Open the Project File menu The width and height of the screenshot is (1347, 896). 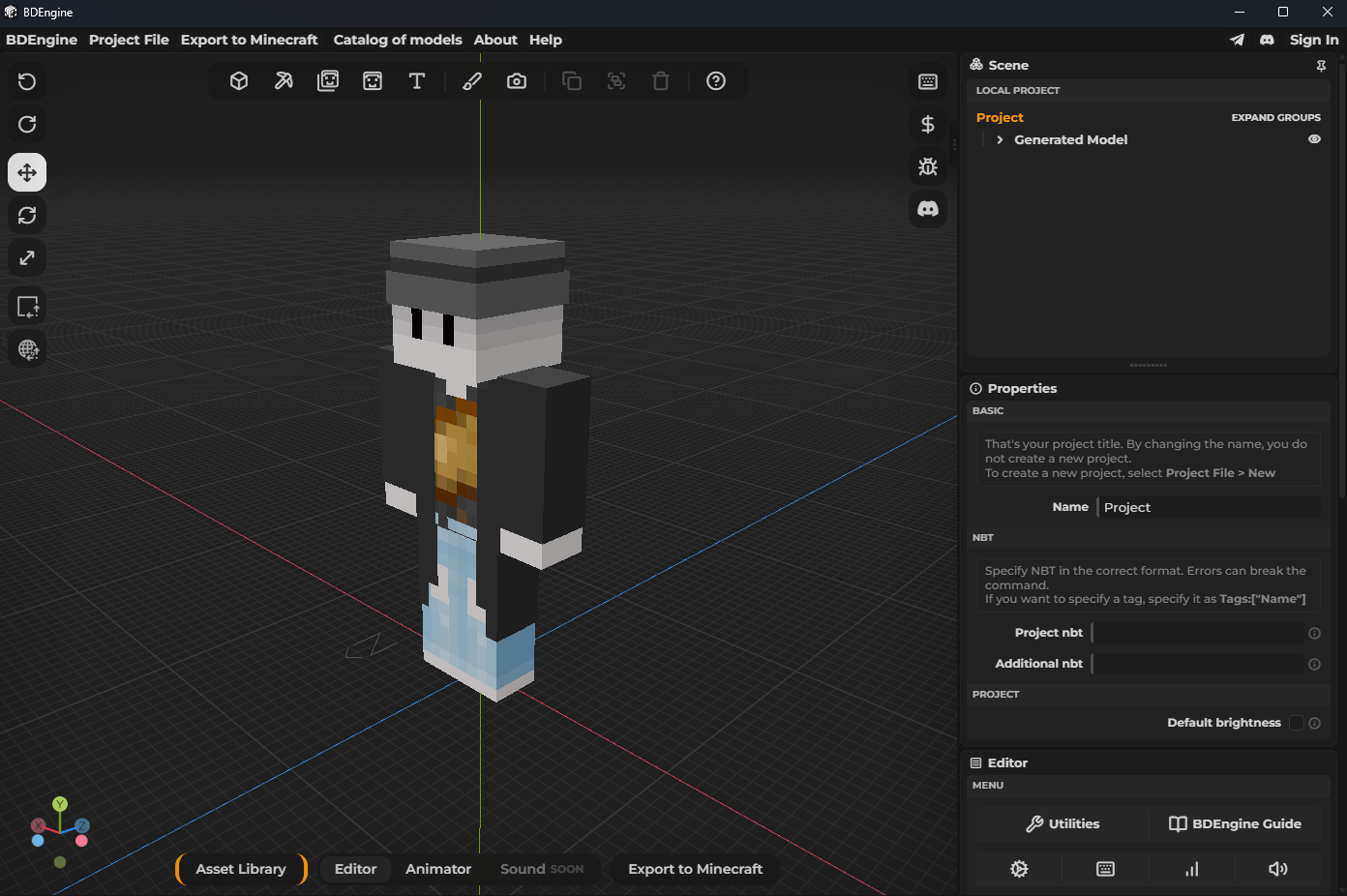click(129, 40)
